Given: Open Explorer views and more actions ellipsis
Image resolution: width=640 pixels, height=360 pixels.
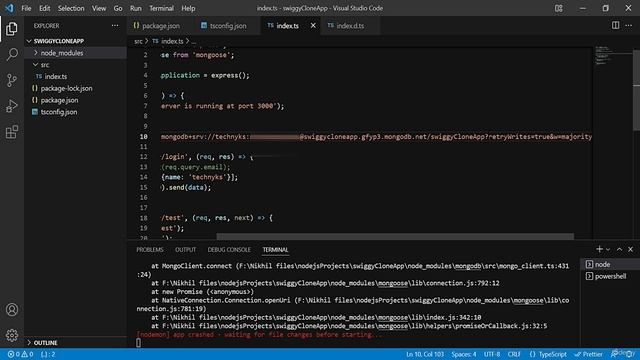Looking at the screenshot, I should tap(115, 26).
